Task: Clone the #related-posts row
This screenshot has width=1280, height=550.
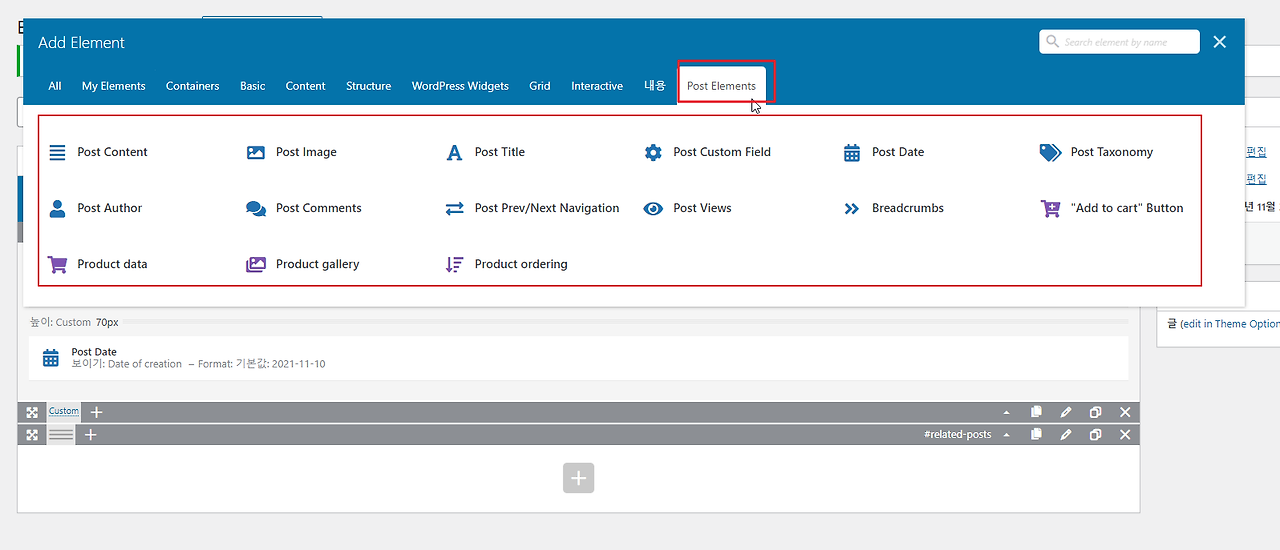Action: (x=1095, y=435)
